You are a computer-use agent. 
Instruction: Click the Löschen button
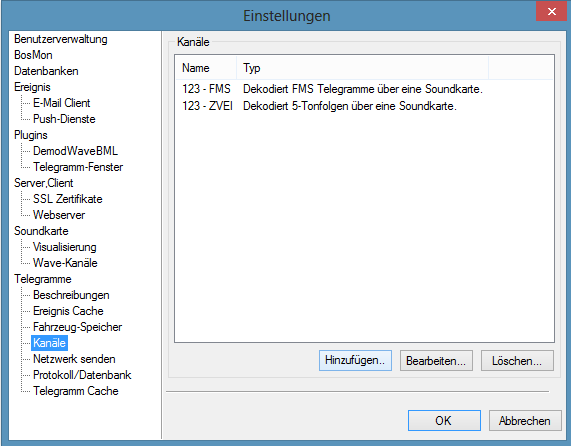click(517, 361)
